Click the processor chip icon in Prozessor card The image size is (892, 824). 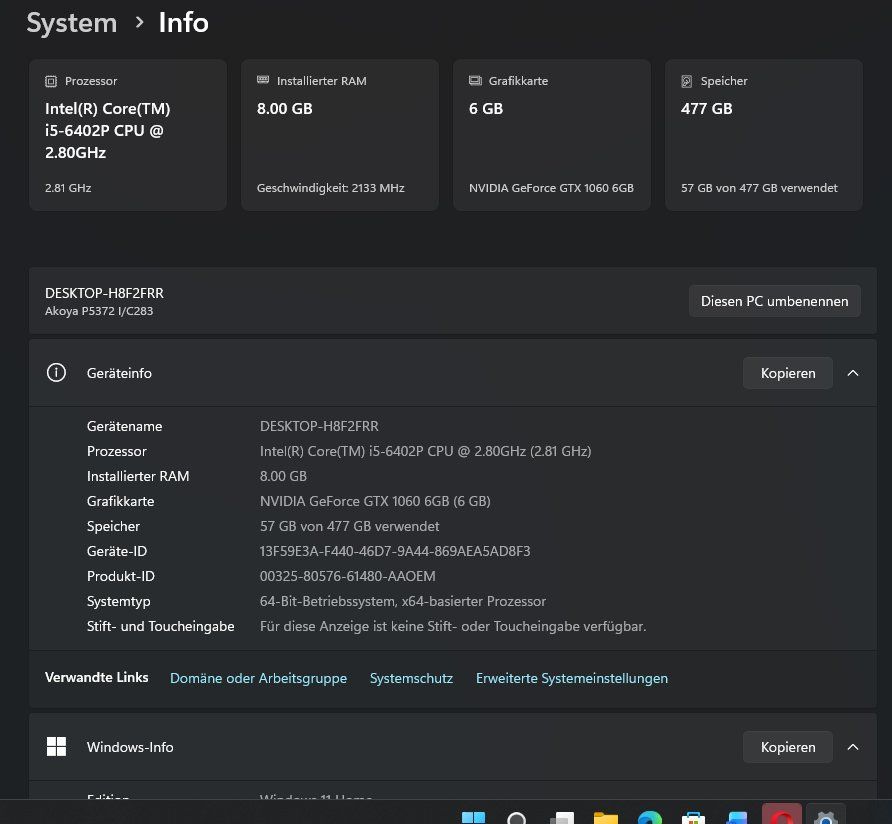[51, 81]
